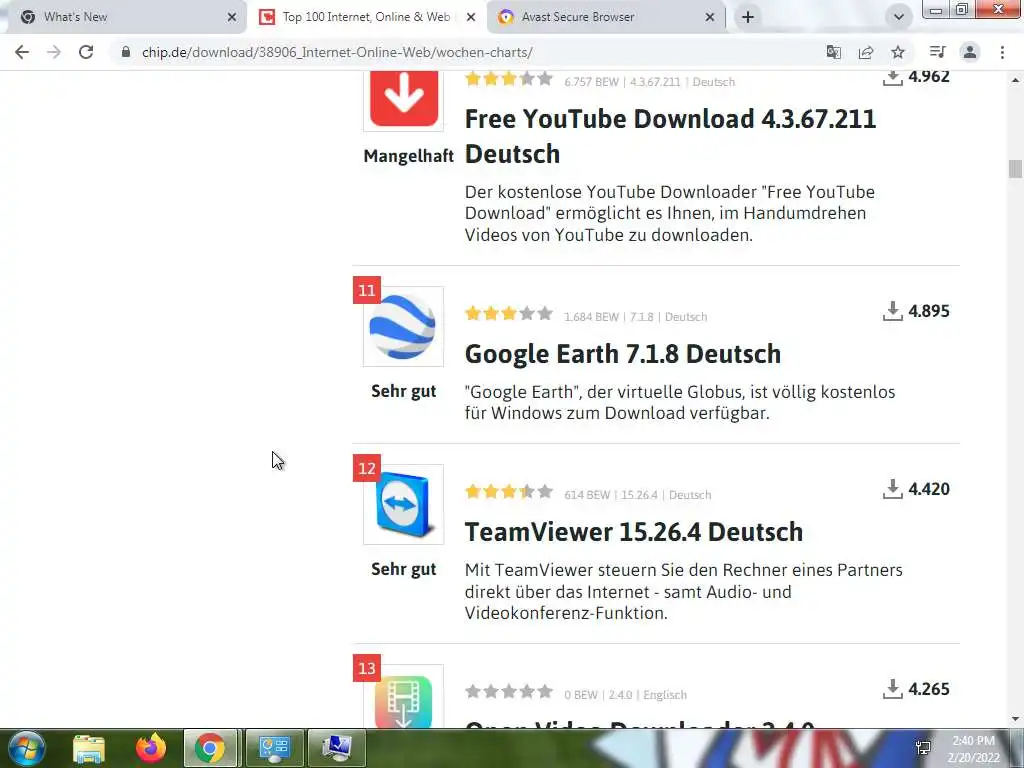Open the Google Earth app icon

(x=403, y=327)
